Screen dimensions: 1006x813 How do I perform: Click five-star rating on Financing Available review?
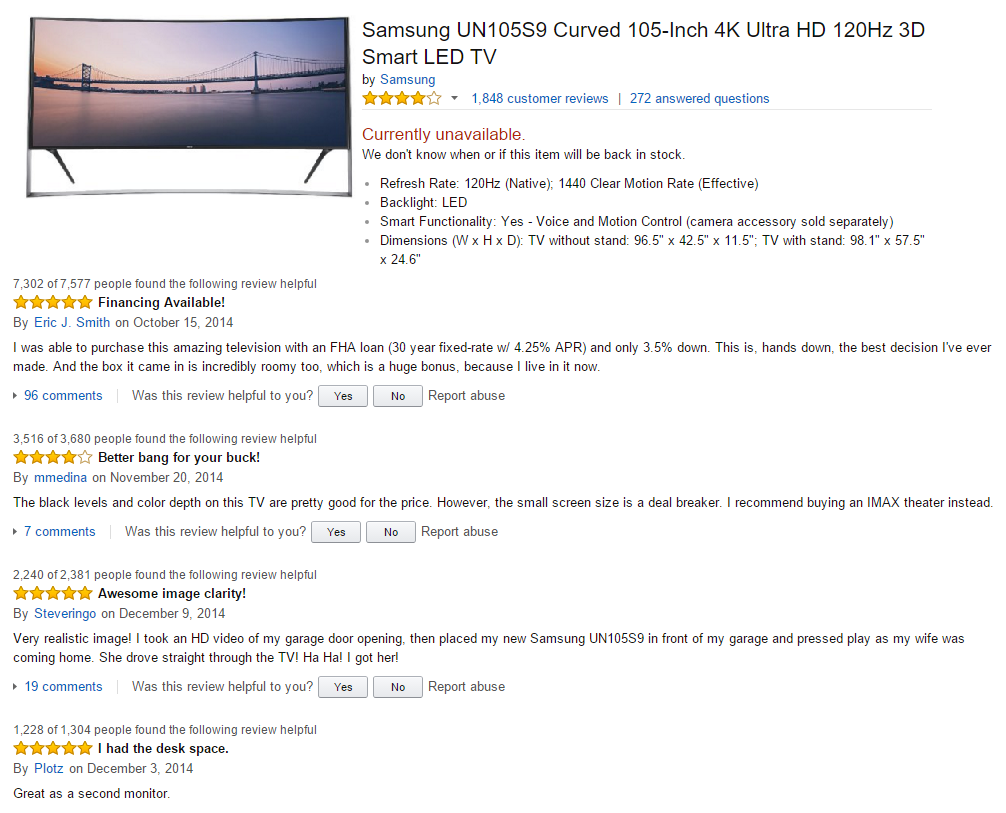pos(52,302)
